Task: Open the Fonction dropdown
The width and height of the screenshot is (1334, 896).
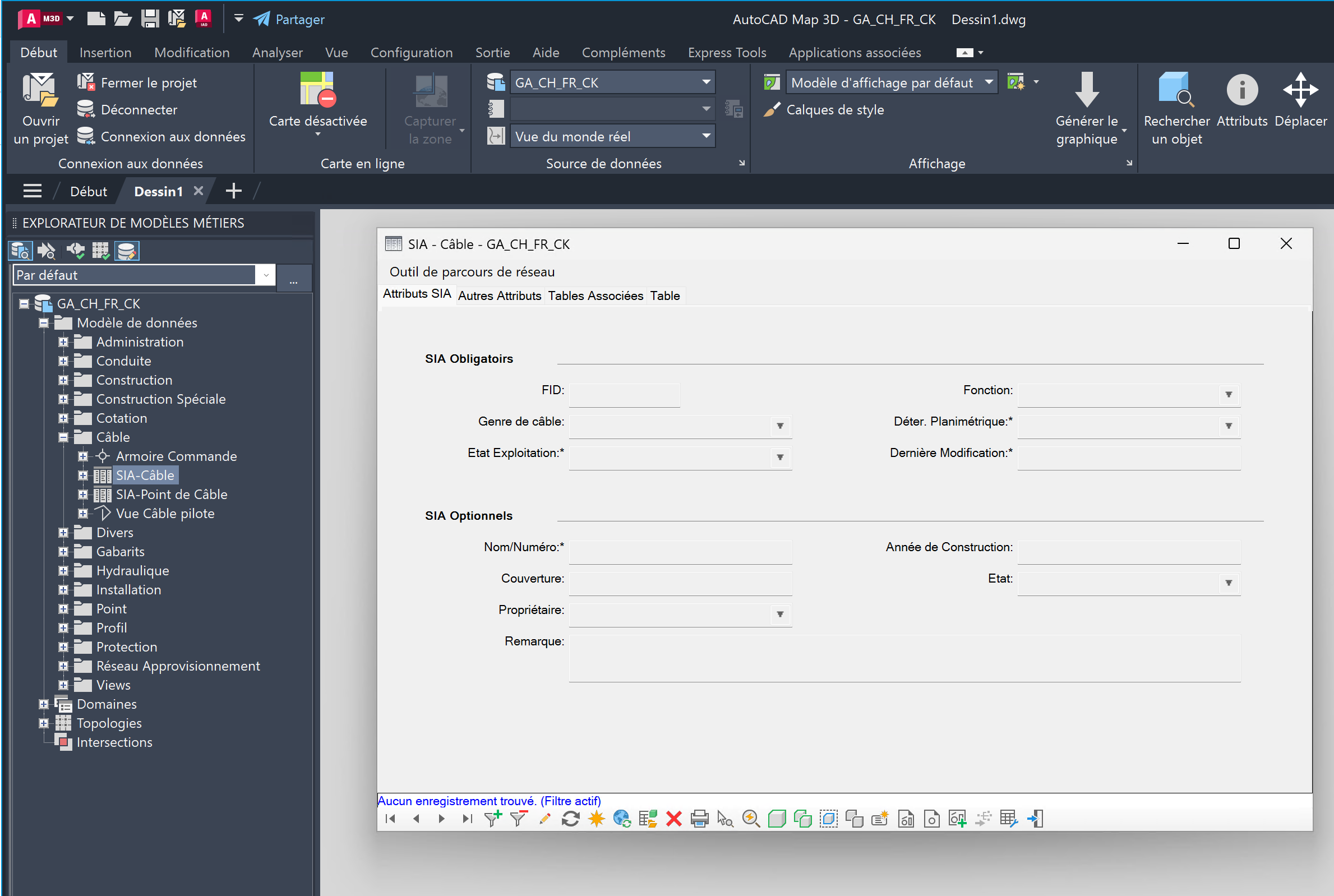Action: coord(1229,395)
